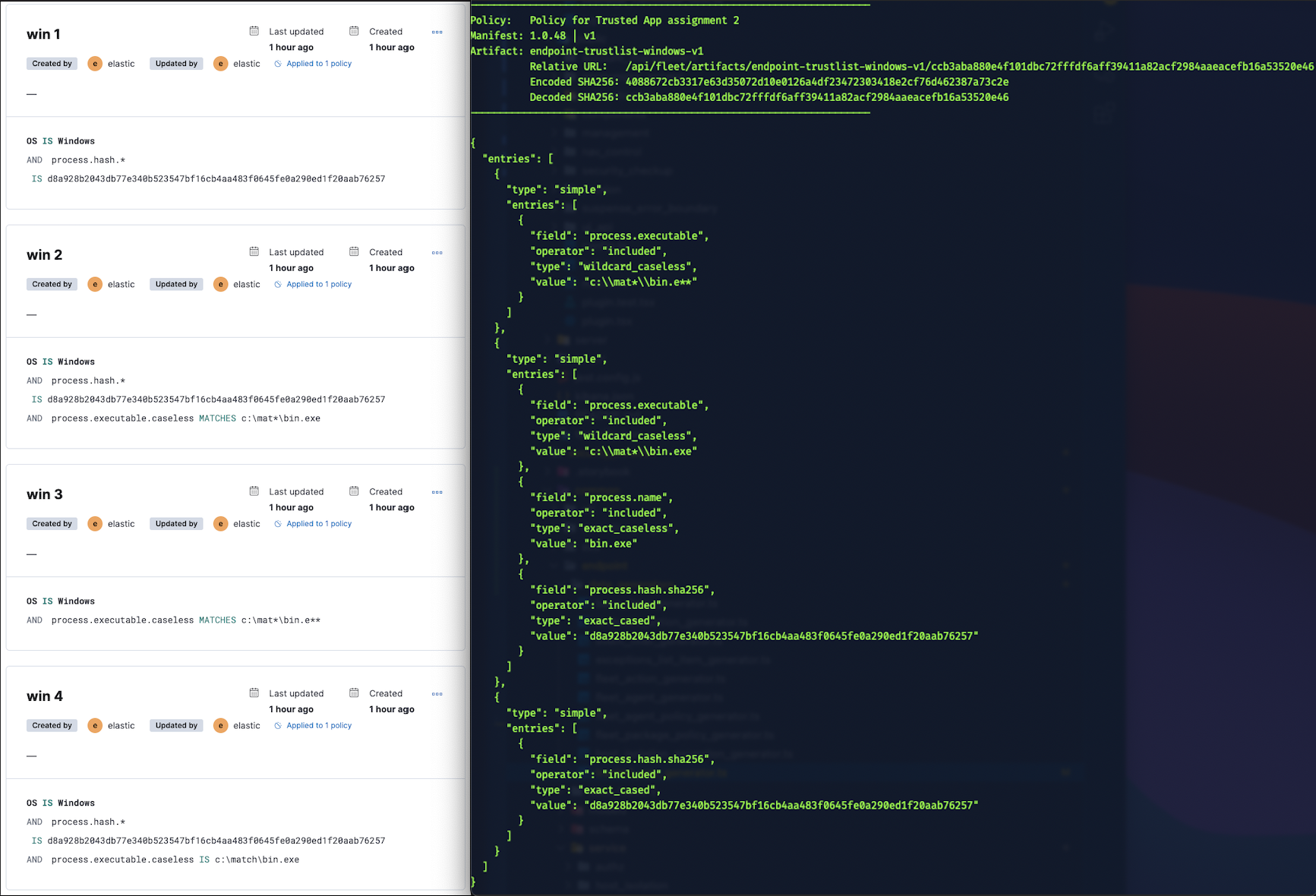Click "exact_caseless" type line in terminal JSON
Screen dimensions: 1316x896
coord(604,528)
